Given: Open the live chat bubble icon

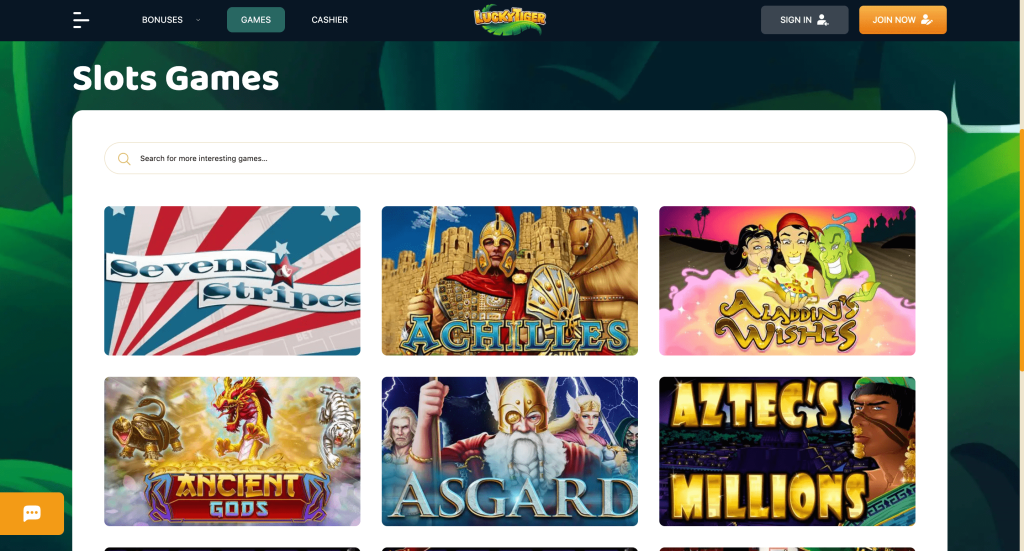Looking at the screenshot, I should click(32, 513).
